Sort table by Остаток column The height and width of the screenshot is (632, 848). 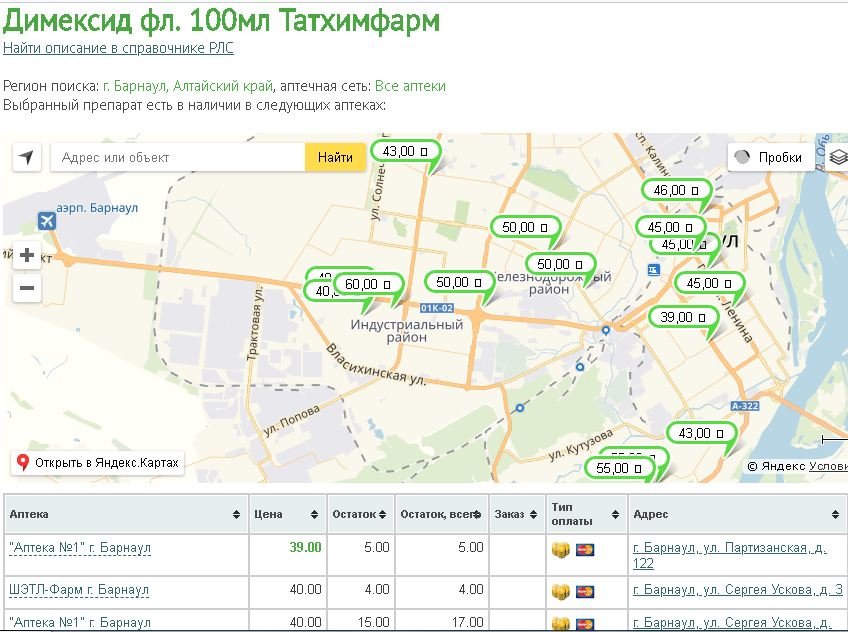point(360,514)
